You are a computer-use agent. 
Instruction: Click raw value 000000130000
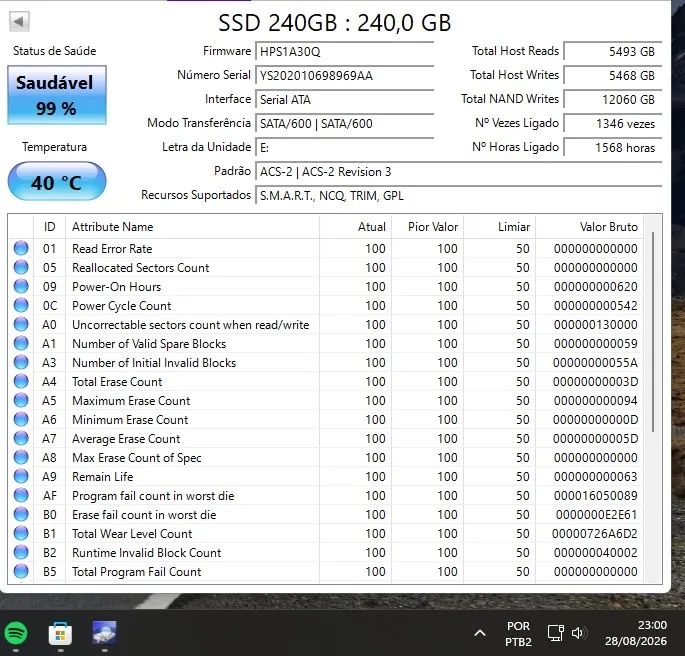point(595,325)
